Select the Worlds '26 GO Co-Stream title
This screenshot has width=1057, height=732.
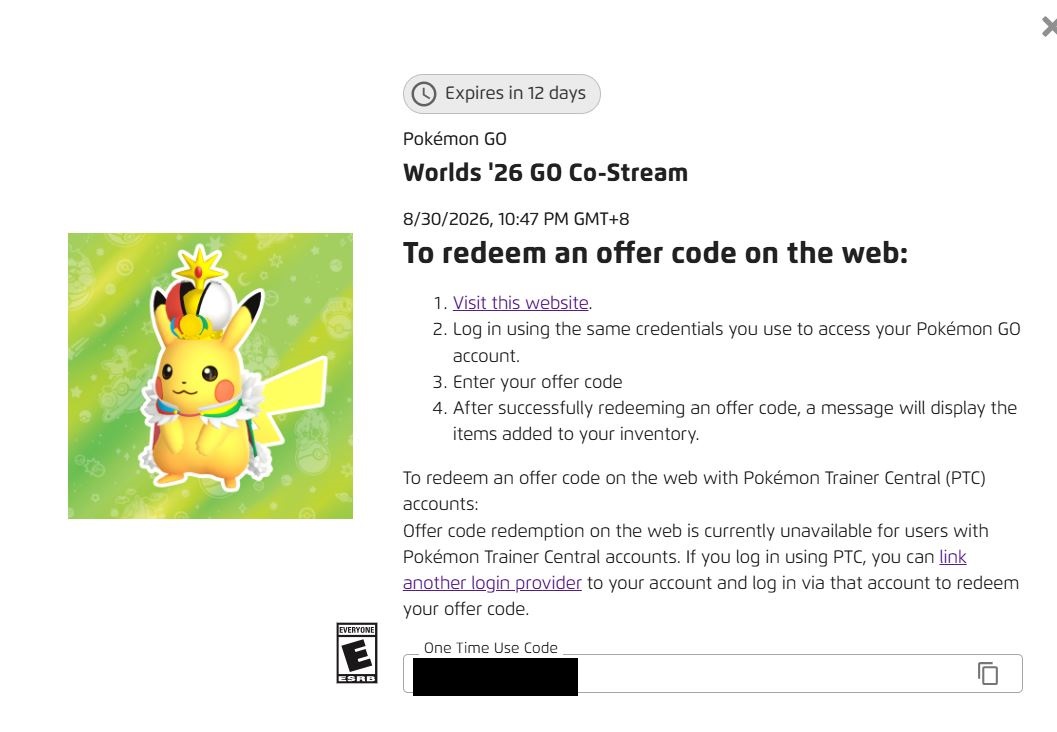pyautogui.click(x=545, y=173)
